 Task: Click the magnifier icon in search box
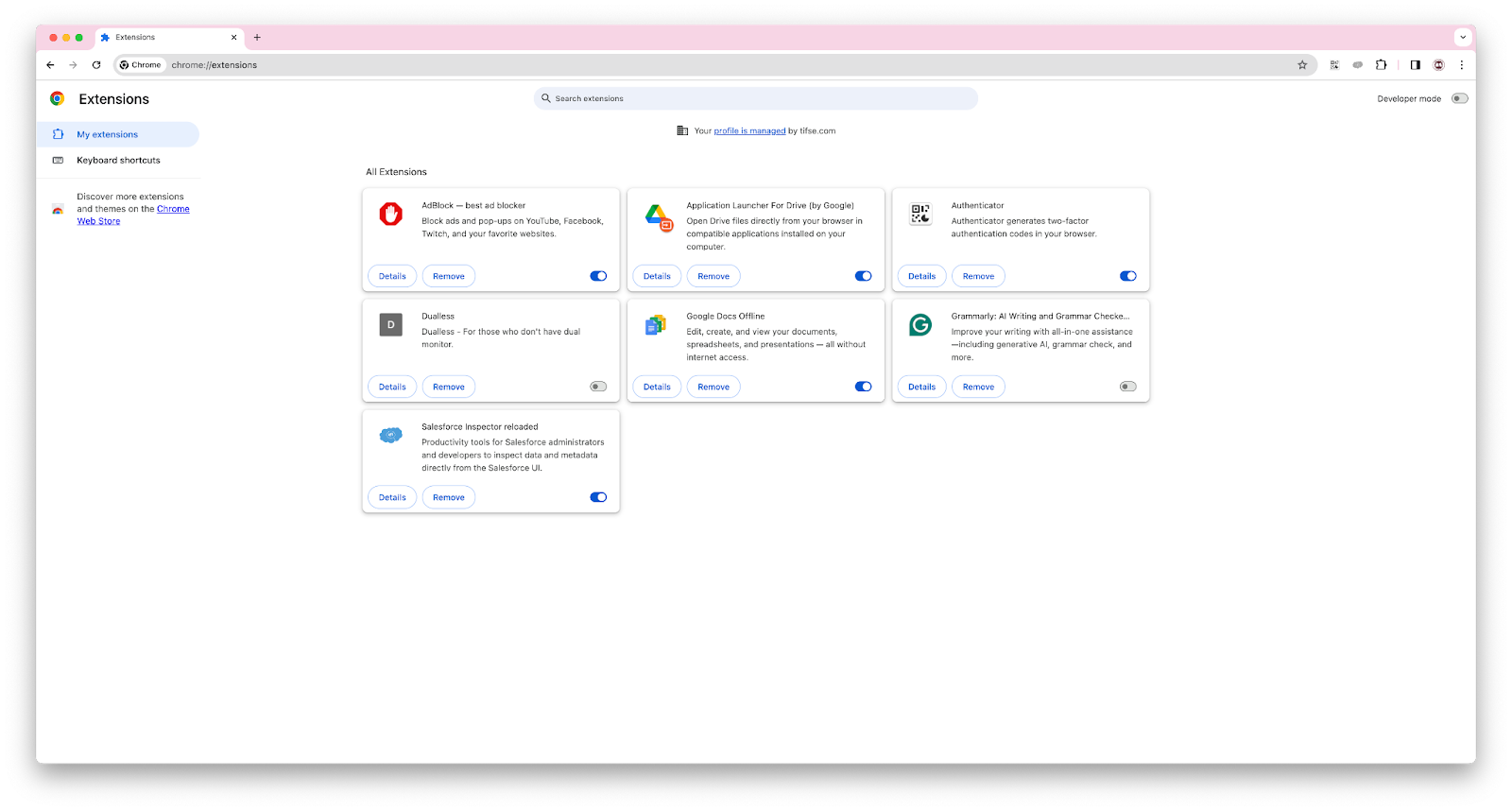click(x=545, y=98)
